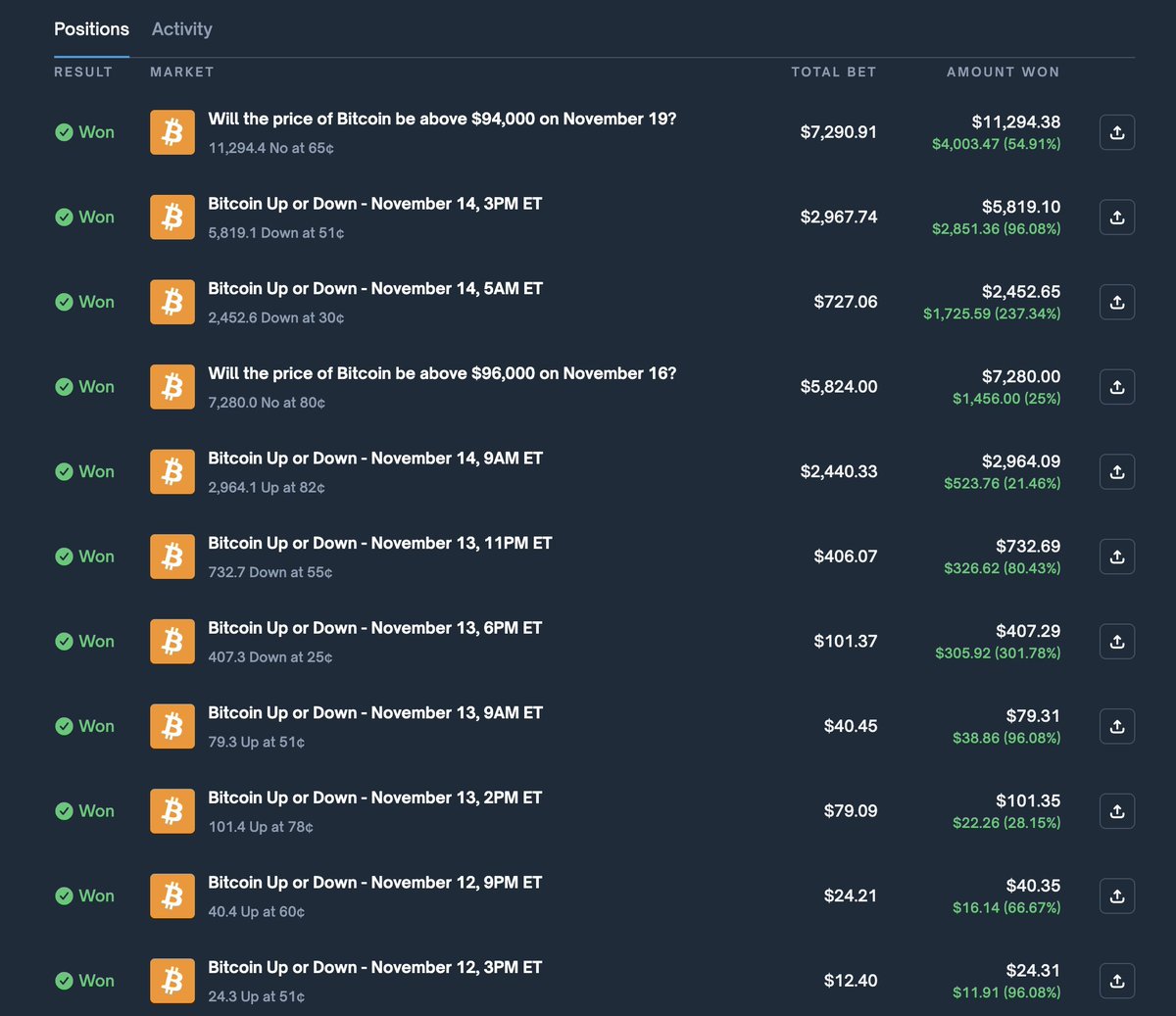Click Bitcoin icon for November 13, 11PM market
Screen dimensions: 1176x1016
[172, 556]
